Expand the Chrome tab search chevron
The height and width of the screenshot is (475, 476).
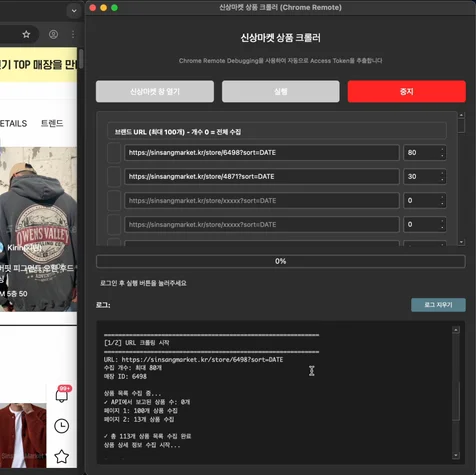pyautogui.click(x=74, y=11)
